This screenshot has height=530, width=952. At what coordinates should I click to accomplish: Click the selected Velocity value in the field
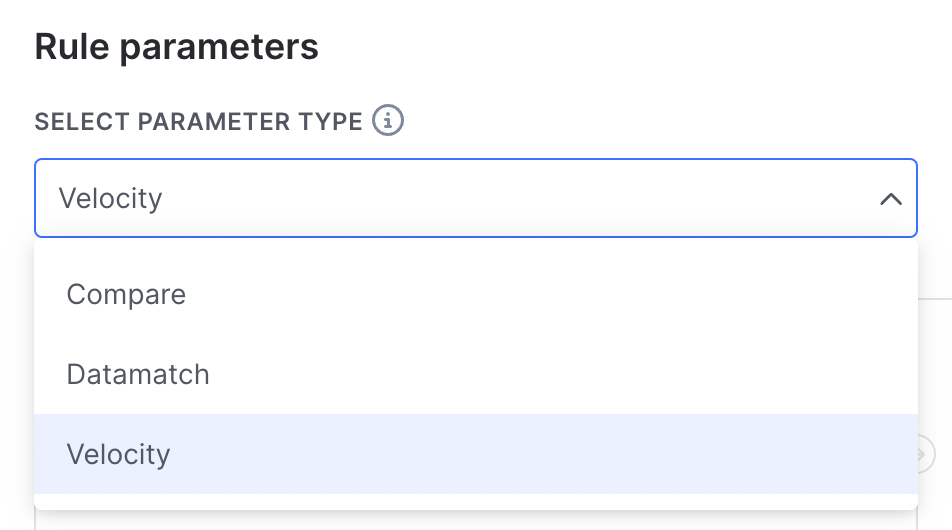(110, 198)
